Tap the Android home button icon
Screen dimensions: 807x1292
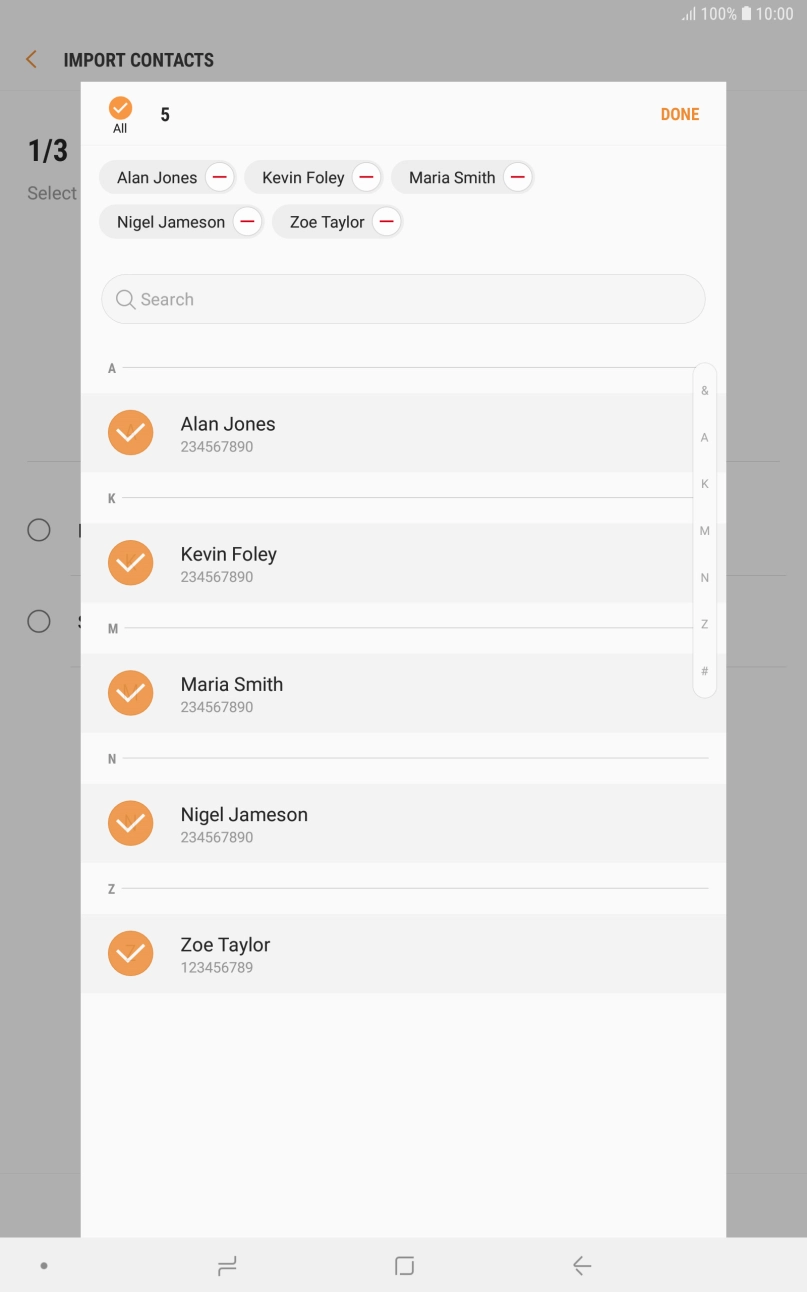click(x=404, y=1266)
